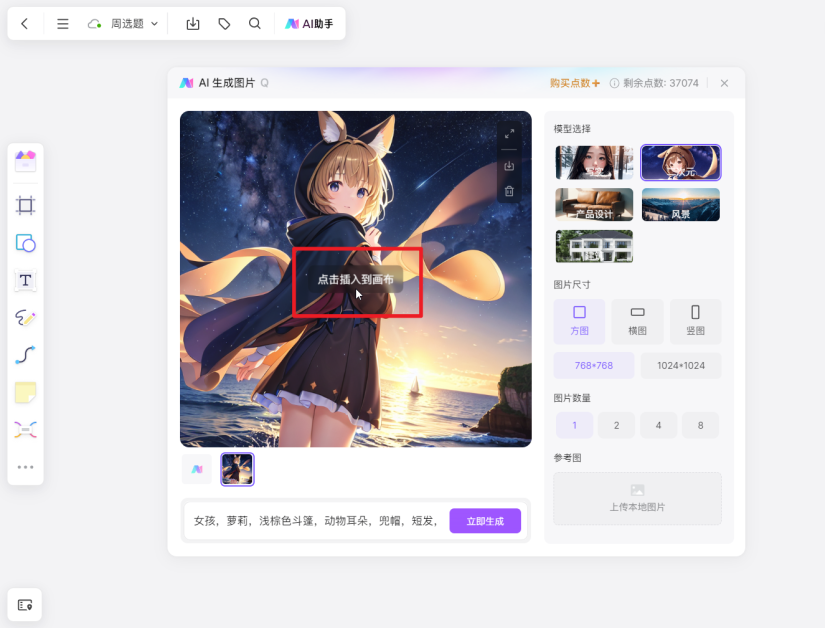Image resolution: width=825 pixels, height=628 pixels.
Task: Select the generated anime girl thumbnail
Action: tap(237, 469)
